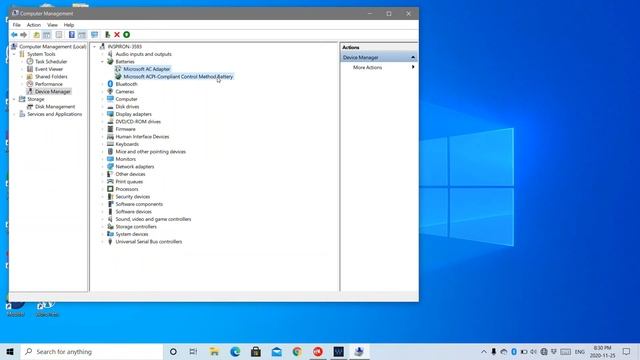
Task: Select Storage controllers row
Action: click(136, 227)
